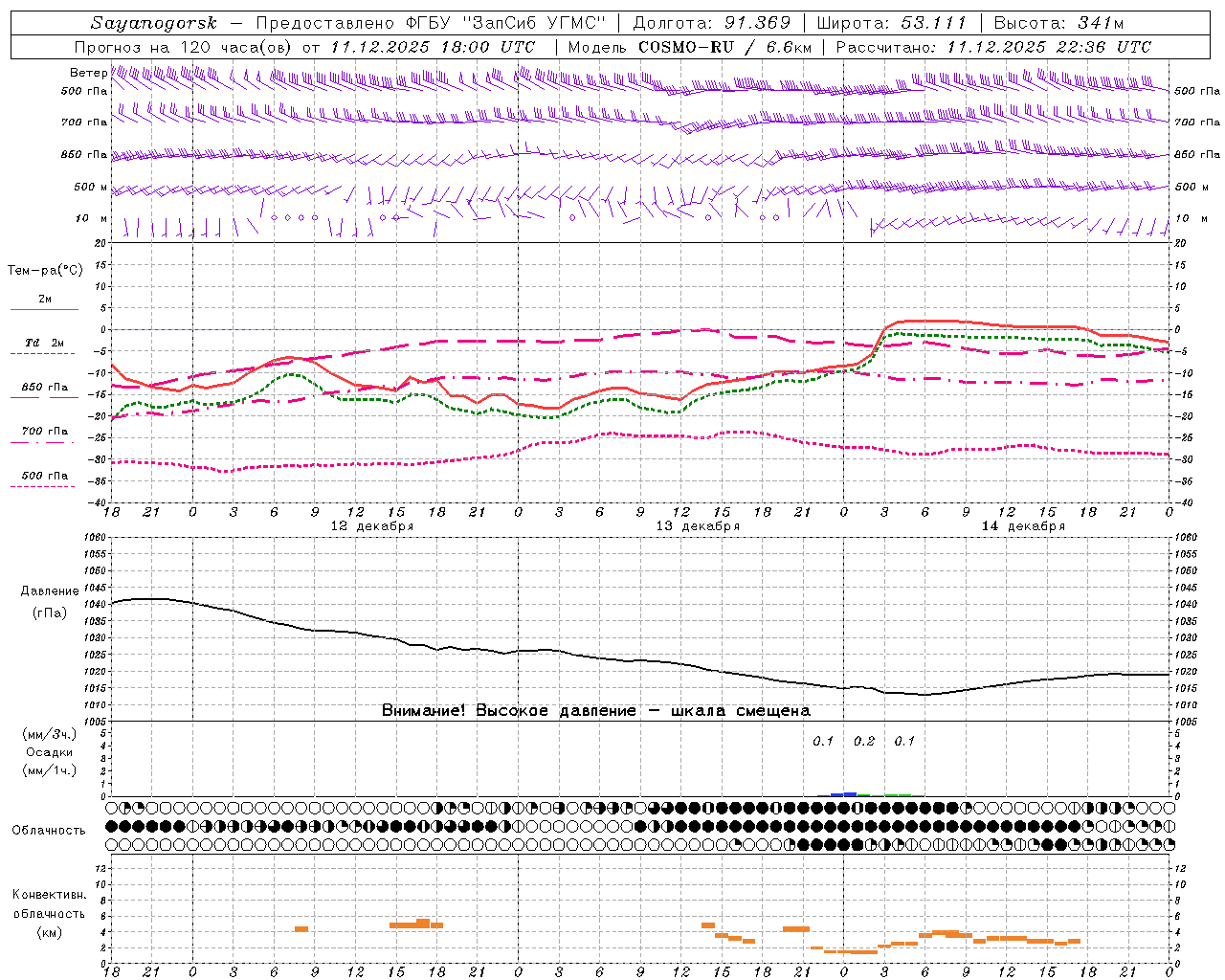The height and width of the screenshot is (980, 1225).
Task: Click the 0.2 precipitation amount value
Action: (864, 742)
